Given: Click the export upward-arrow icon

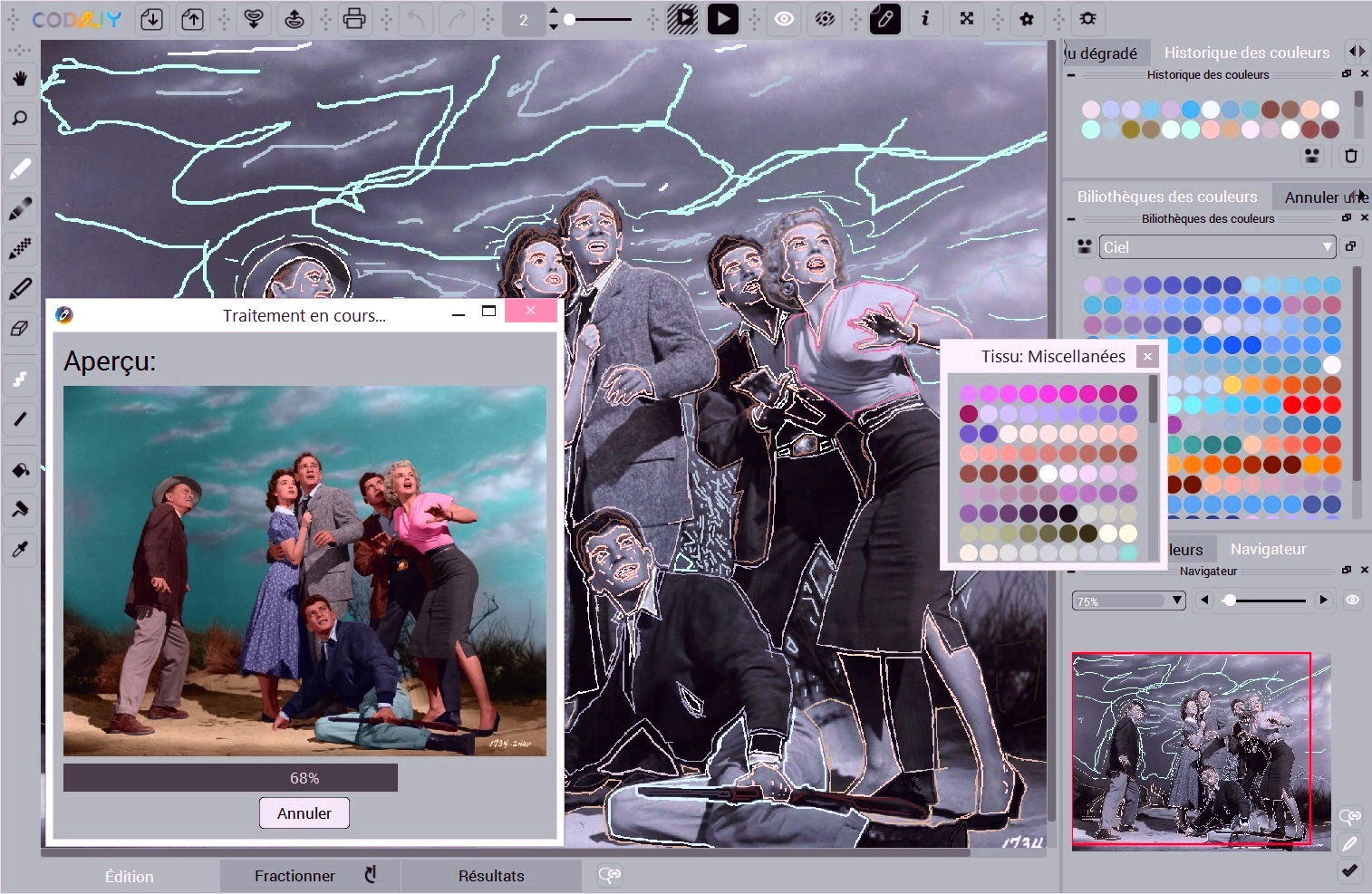Looking at the screenshot, I should 193,19.
